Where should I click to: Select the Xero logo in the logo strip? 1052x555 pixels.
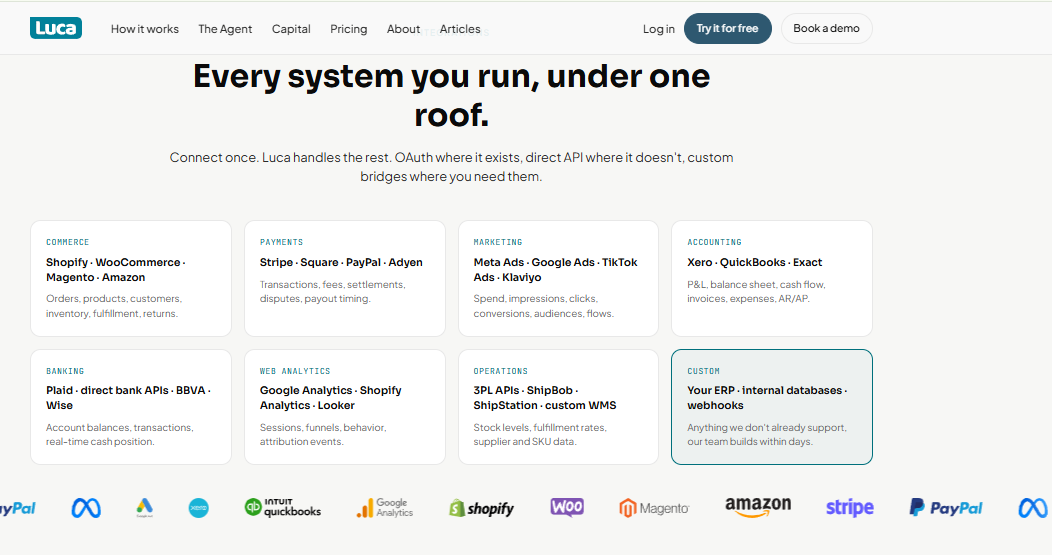pyautogui.click(x=199, y=508)
